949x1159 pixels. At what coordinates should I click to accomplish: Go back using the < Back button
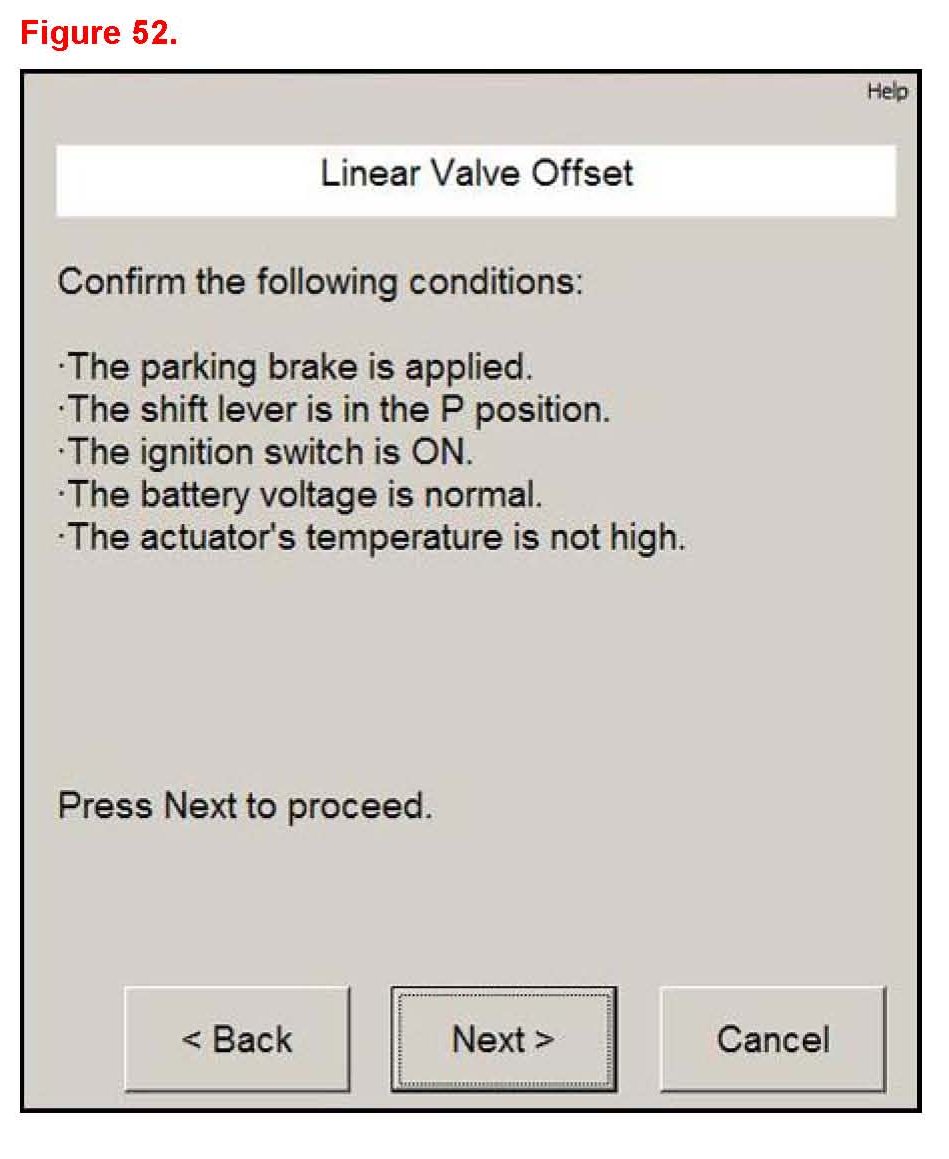(x=237, y=1039)
